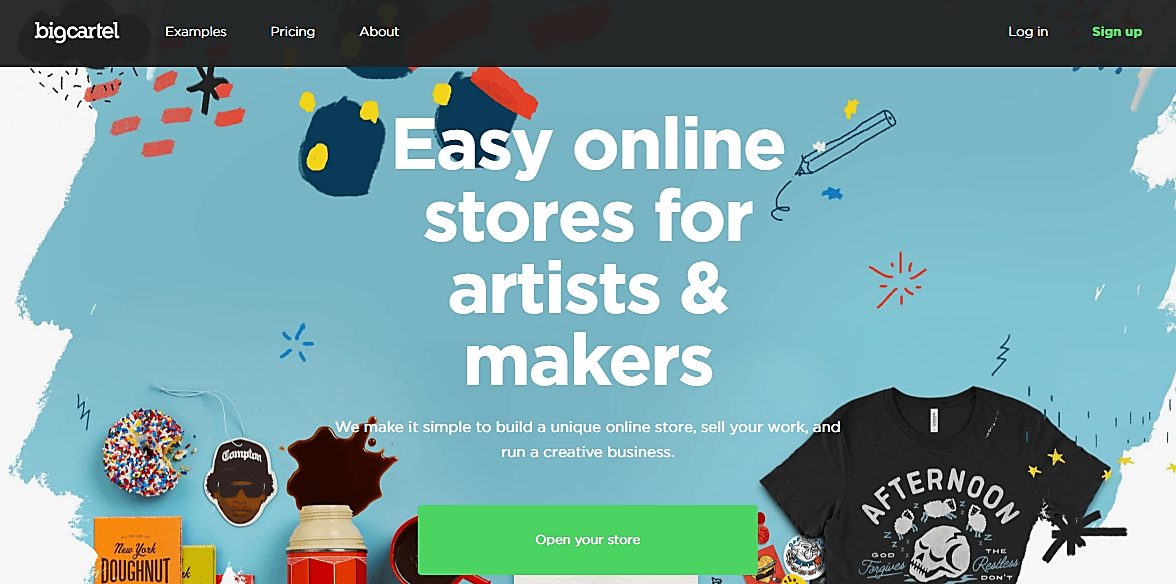Click the green Sign up link

point(1117,31)
